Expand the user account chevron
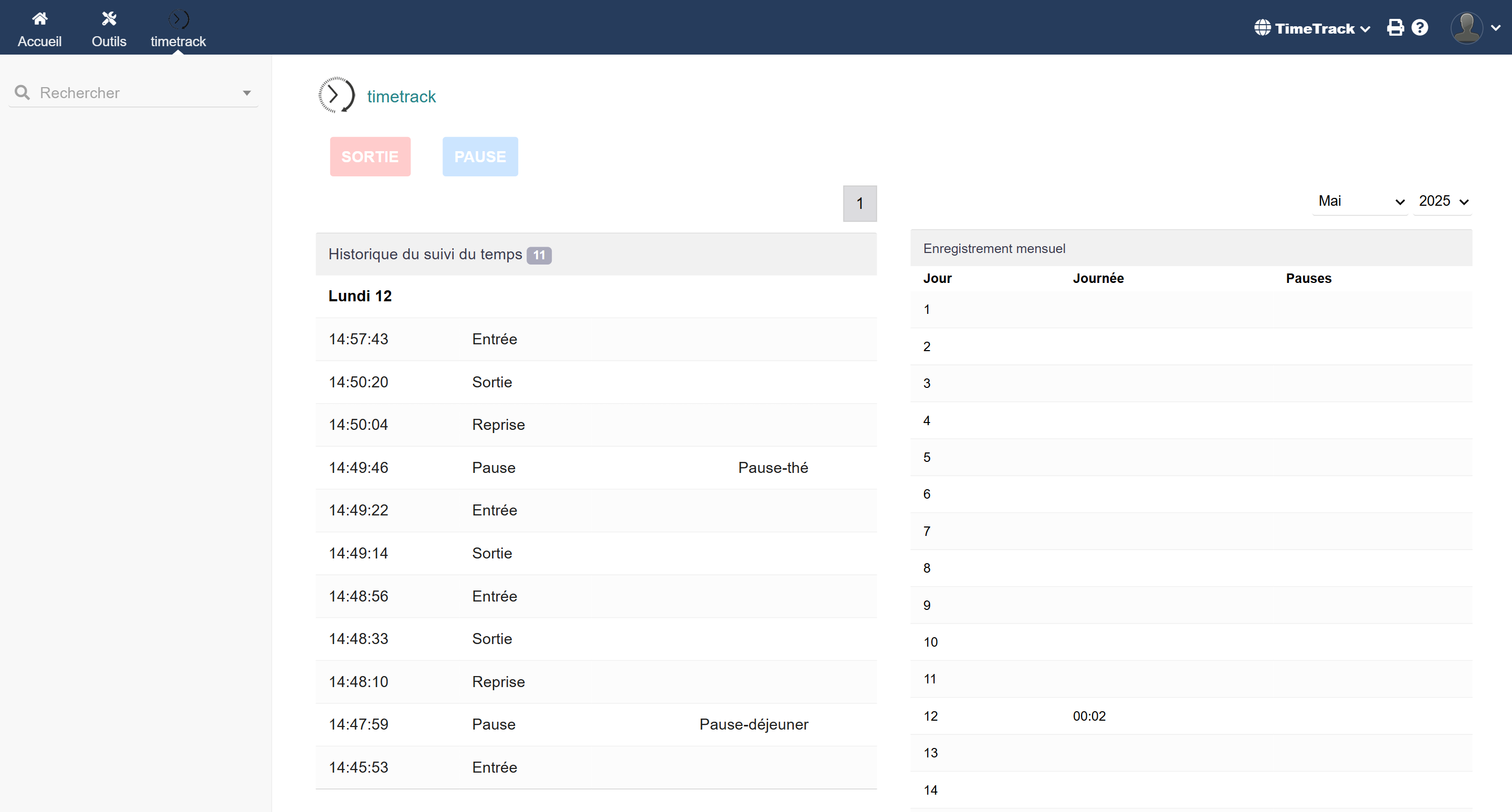 click(1495, 28)
